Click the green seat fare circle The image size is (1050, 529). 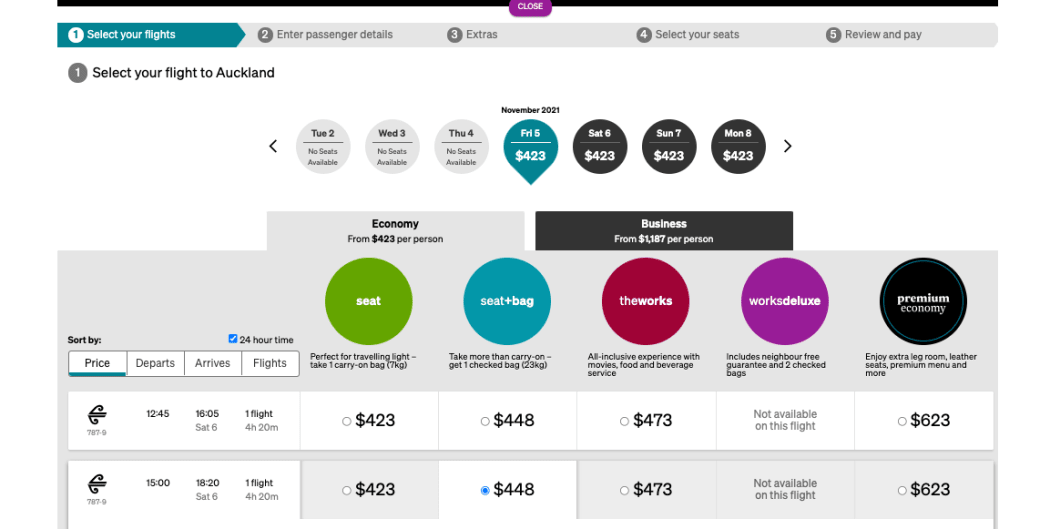(x=368, y=301)
